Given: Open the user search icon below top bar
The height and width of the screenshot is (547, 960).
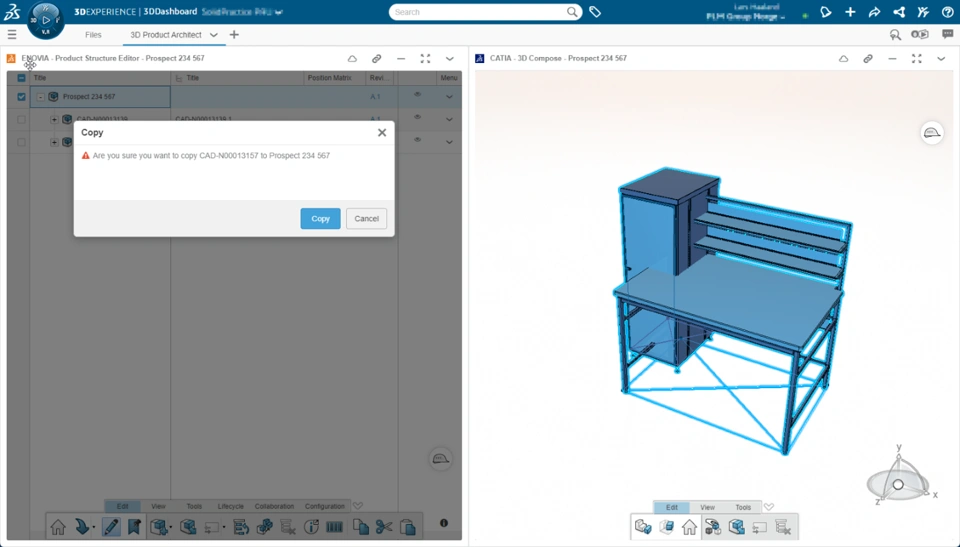Looking at the screenshot, I should 895,35.
